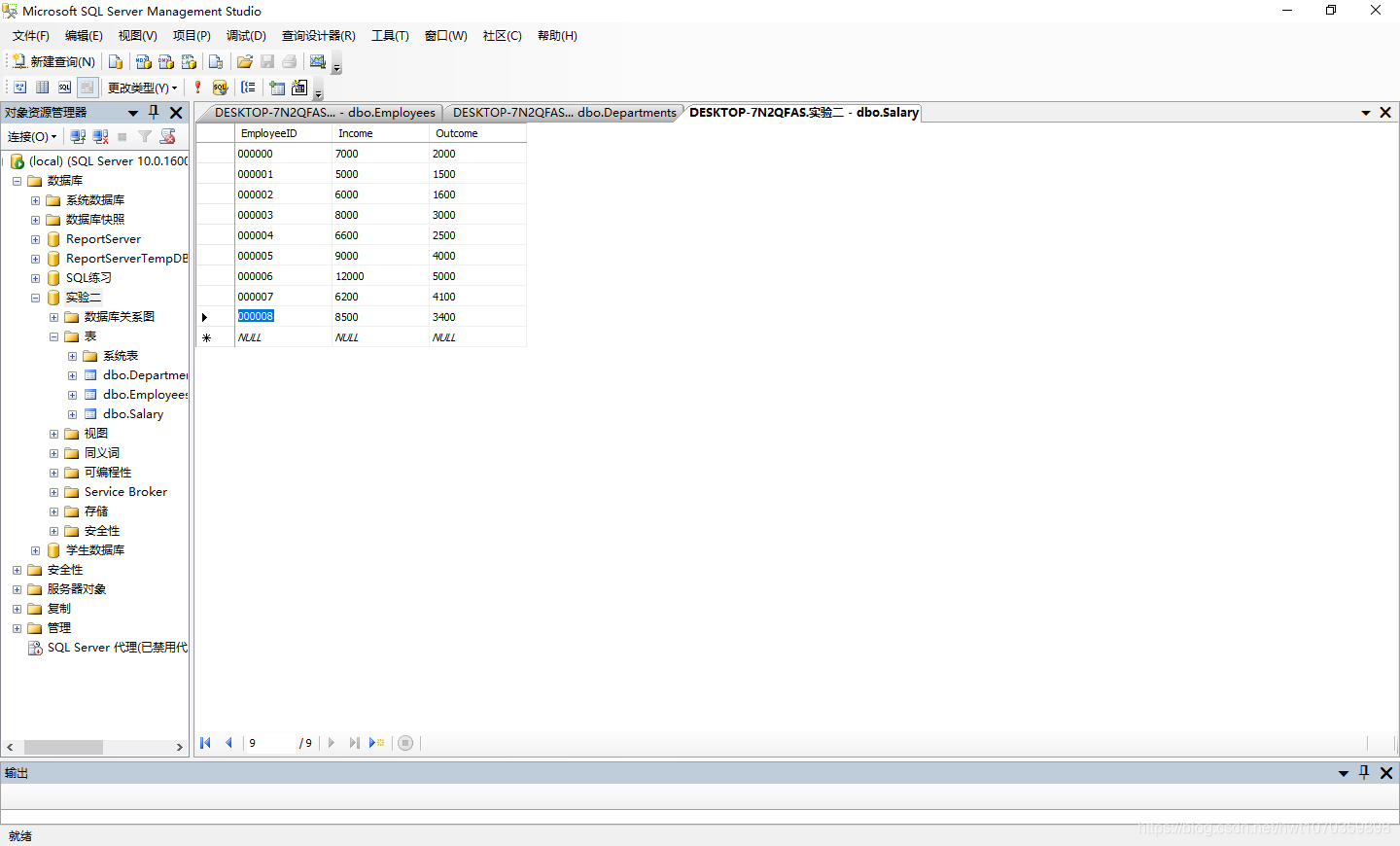Click Connect Object Explorer icon

pos(78,137)
